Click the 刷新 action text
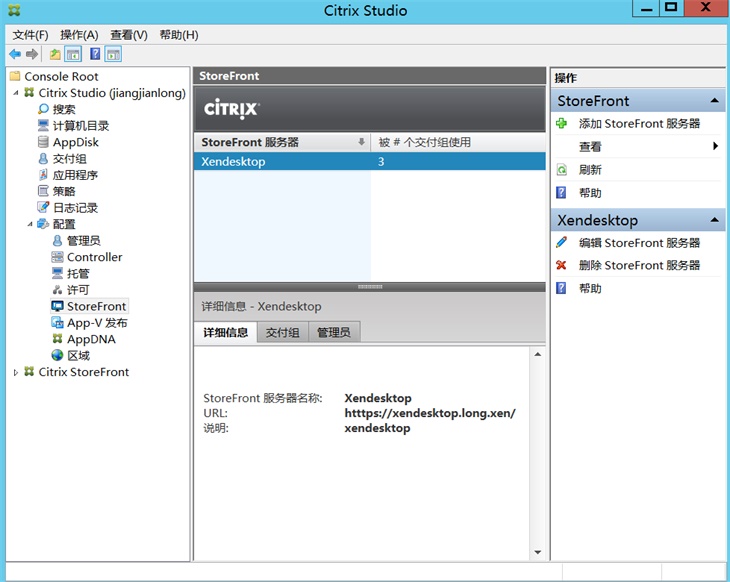730x582 pixels. (590, 169)
